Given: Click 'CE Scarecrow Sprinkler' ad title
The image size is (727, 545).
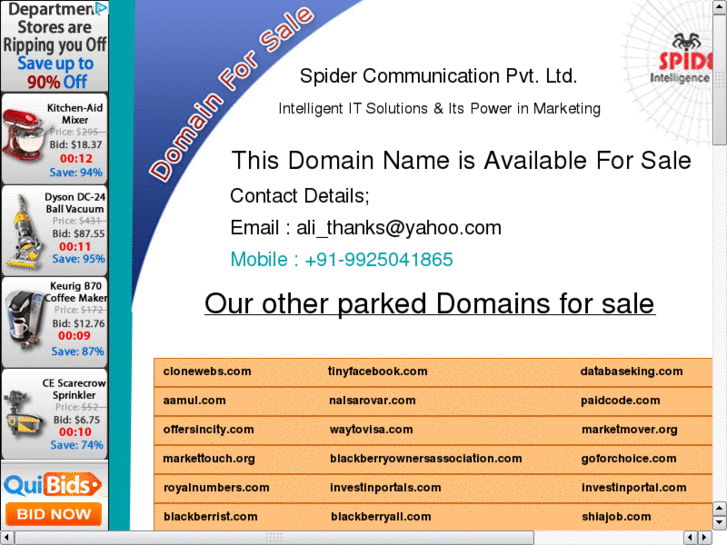Looking at the screenshot, I should pyautogui.click(x=74, y=389).
